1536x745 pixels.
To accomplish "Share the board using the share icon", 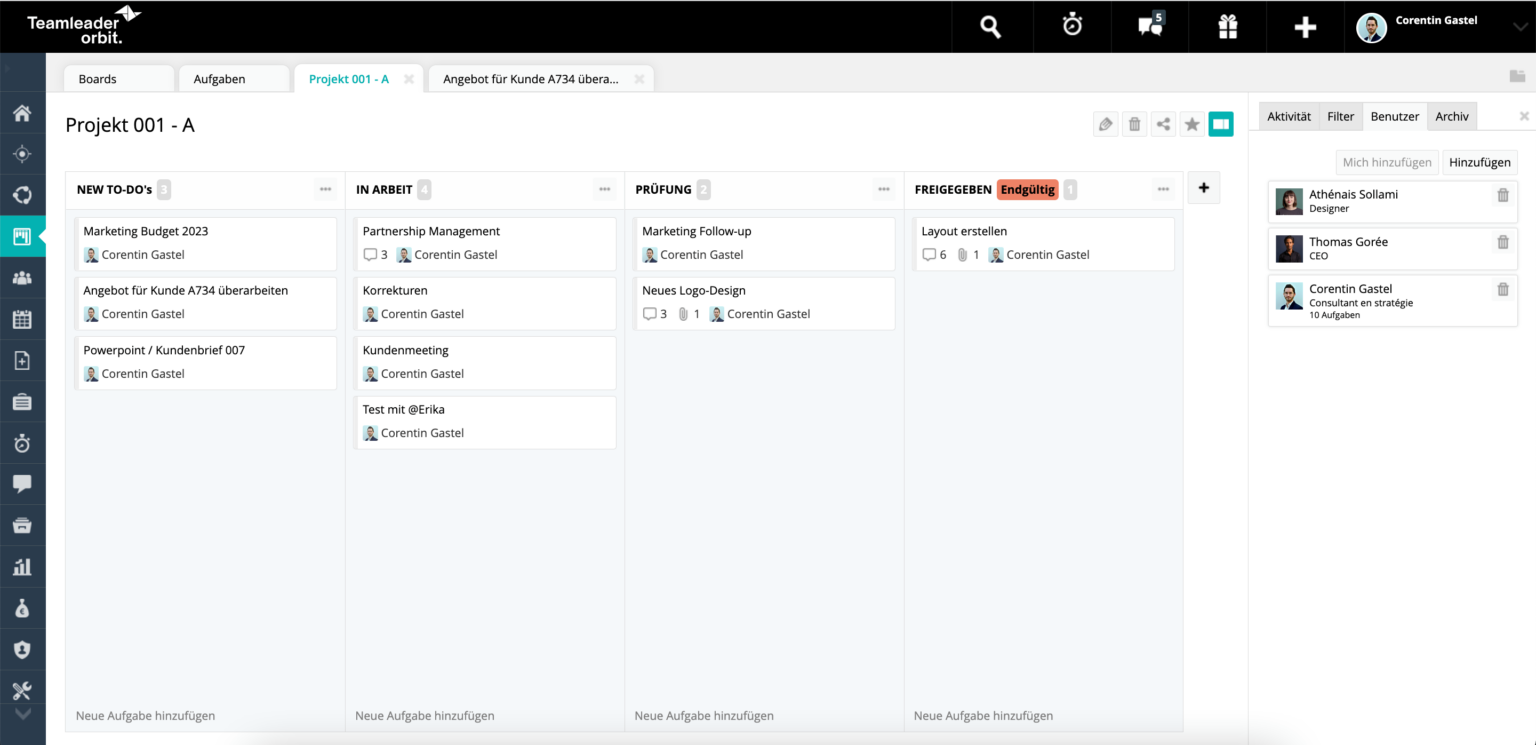I will pos(1163,124).
